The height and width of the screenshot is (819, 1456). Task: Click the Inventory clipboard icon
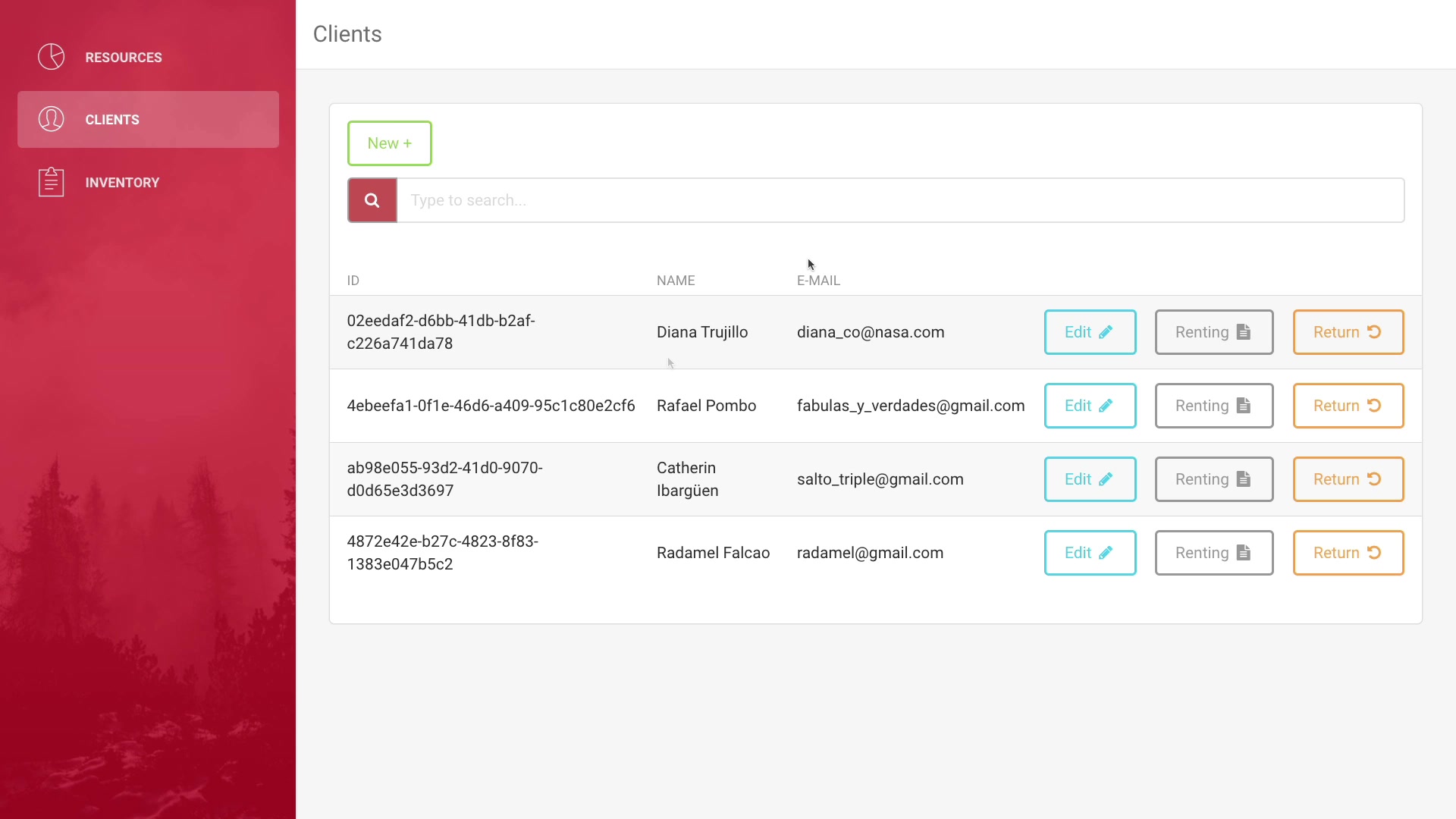coord(51,182)
